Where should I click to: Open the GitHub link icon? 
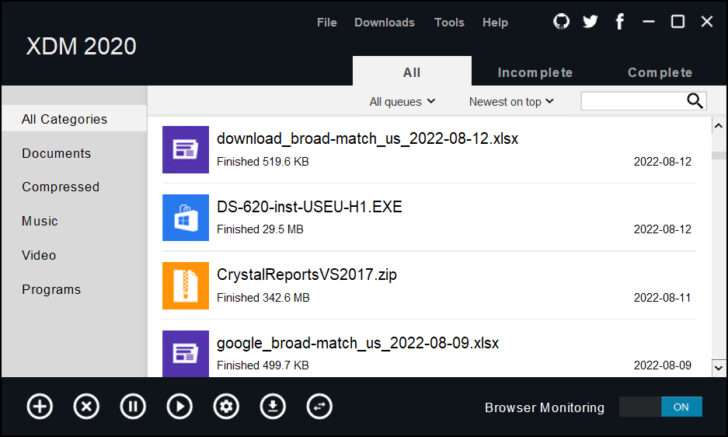coord(561,21)
